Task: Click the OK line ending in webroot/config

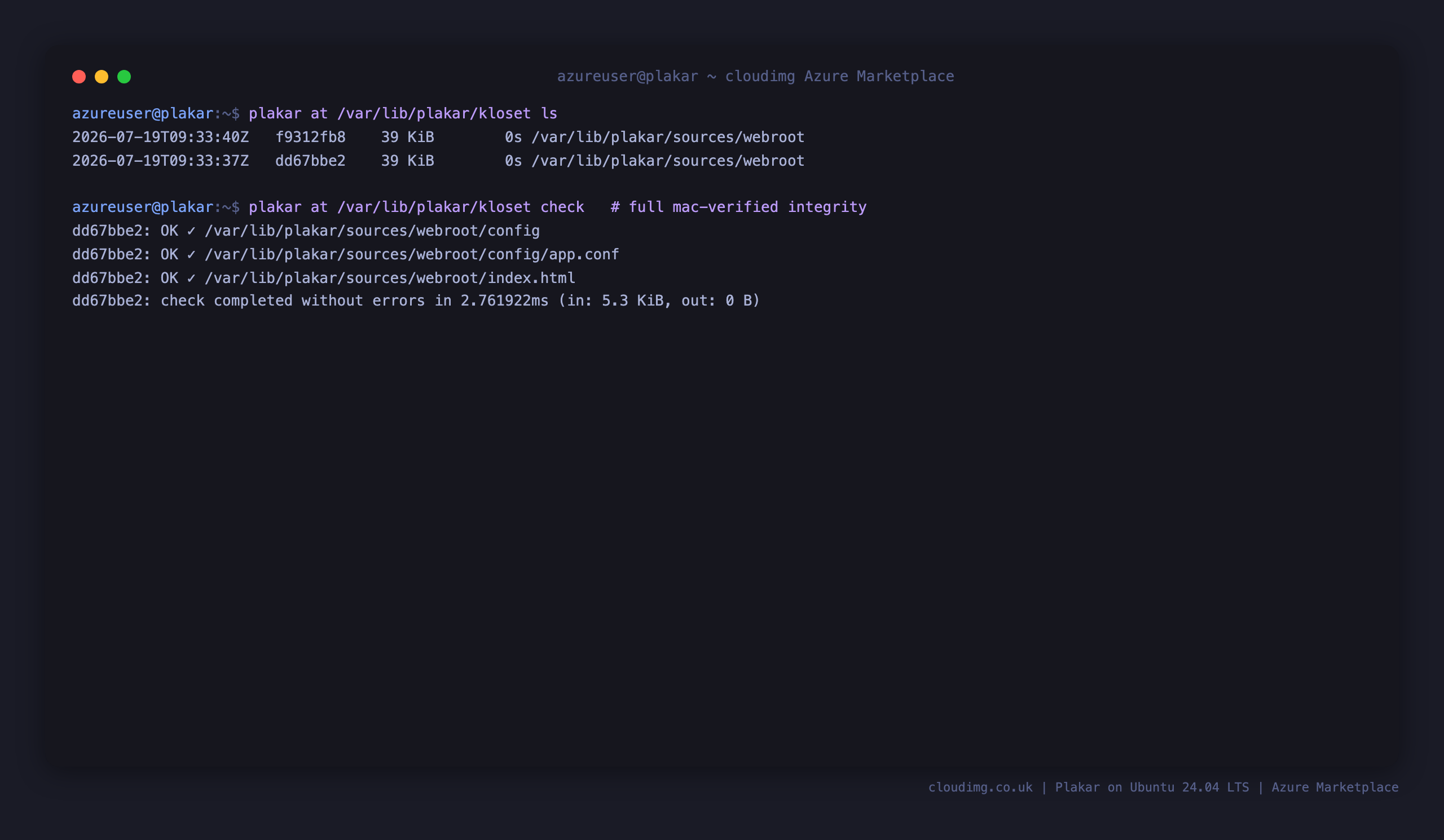Action: [x=306, y=231]
